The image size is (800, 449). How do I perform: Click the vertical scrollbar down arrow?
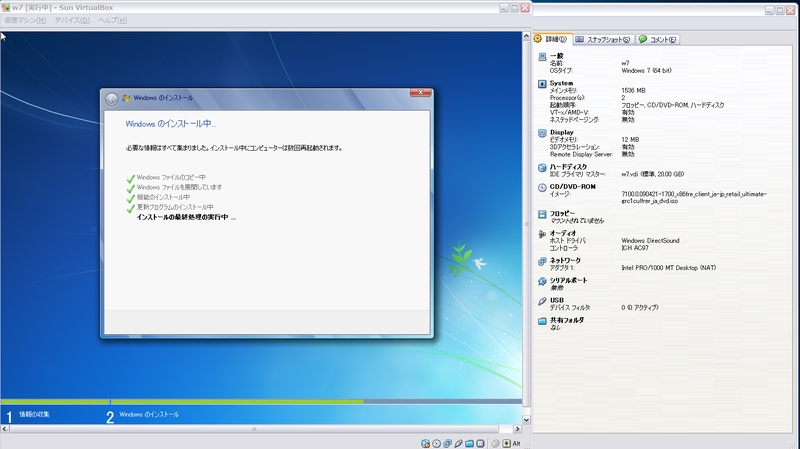coord(526,420)
